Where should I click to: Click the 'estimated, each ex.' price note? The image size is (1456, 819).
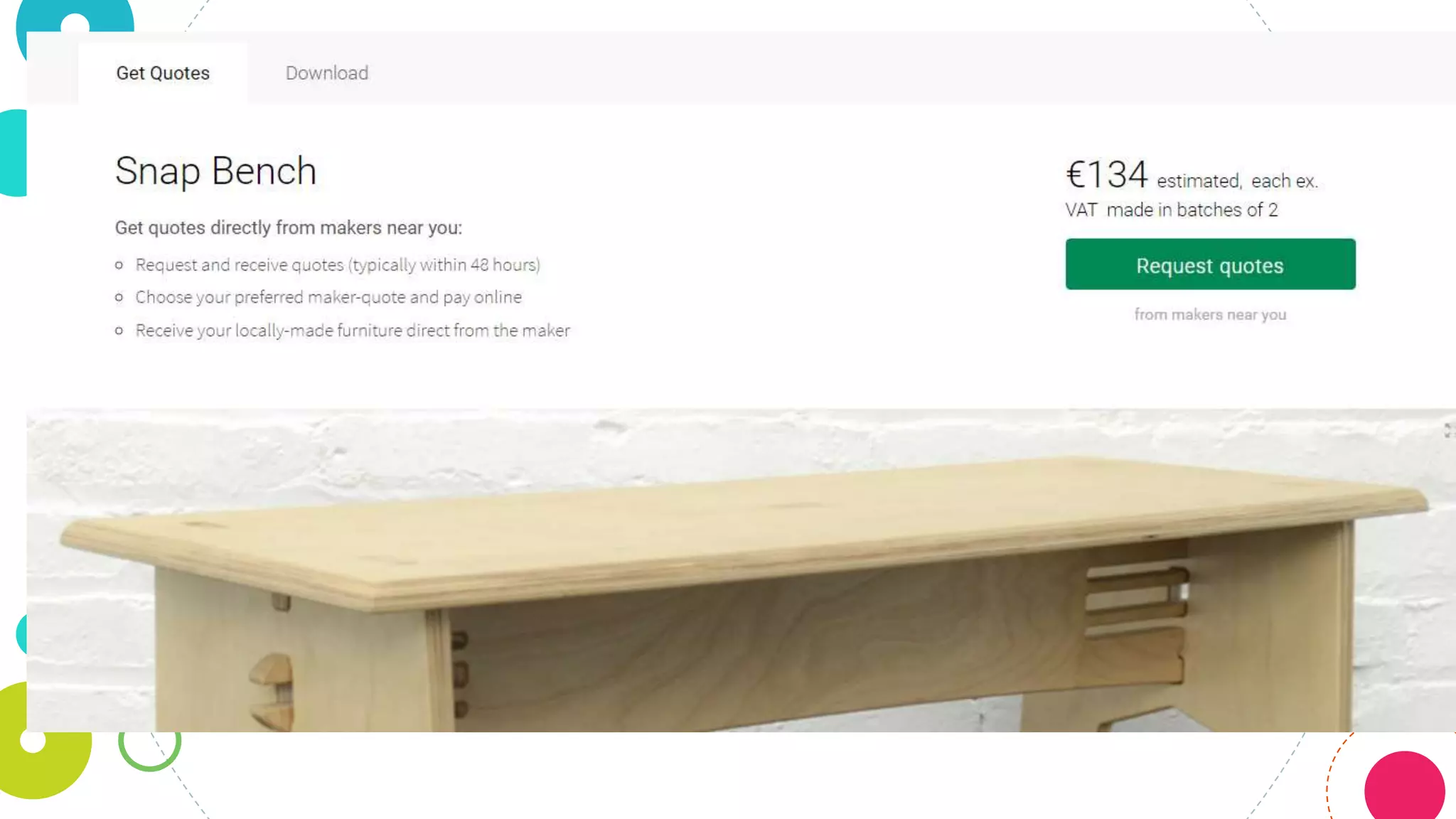[x=1237, y=181]
